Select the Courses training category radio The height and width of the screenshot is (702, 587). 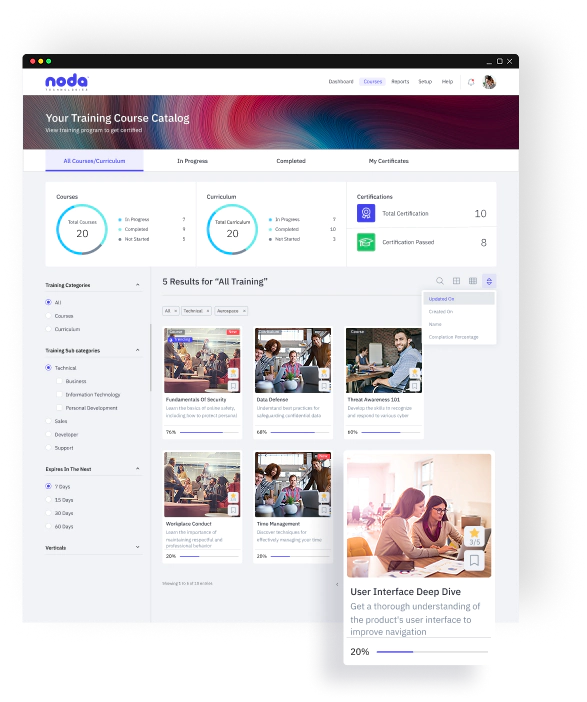click(x=48, y=316)
